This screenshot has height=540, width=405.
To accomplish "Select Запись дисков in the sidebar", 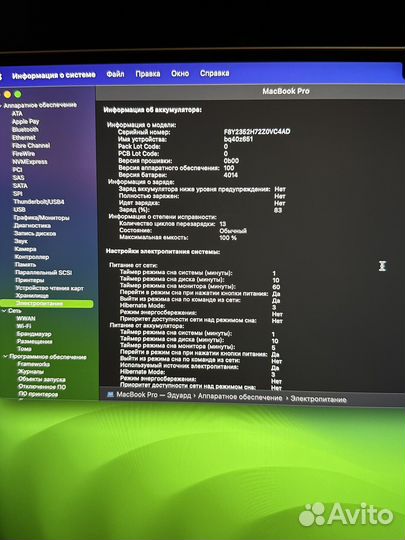I will [35, 233].
